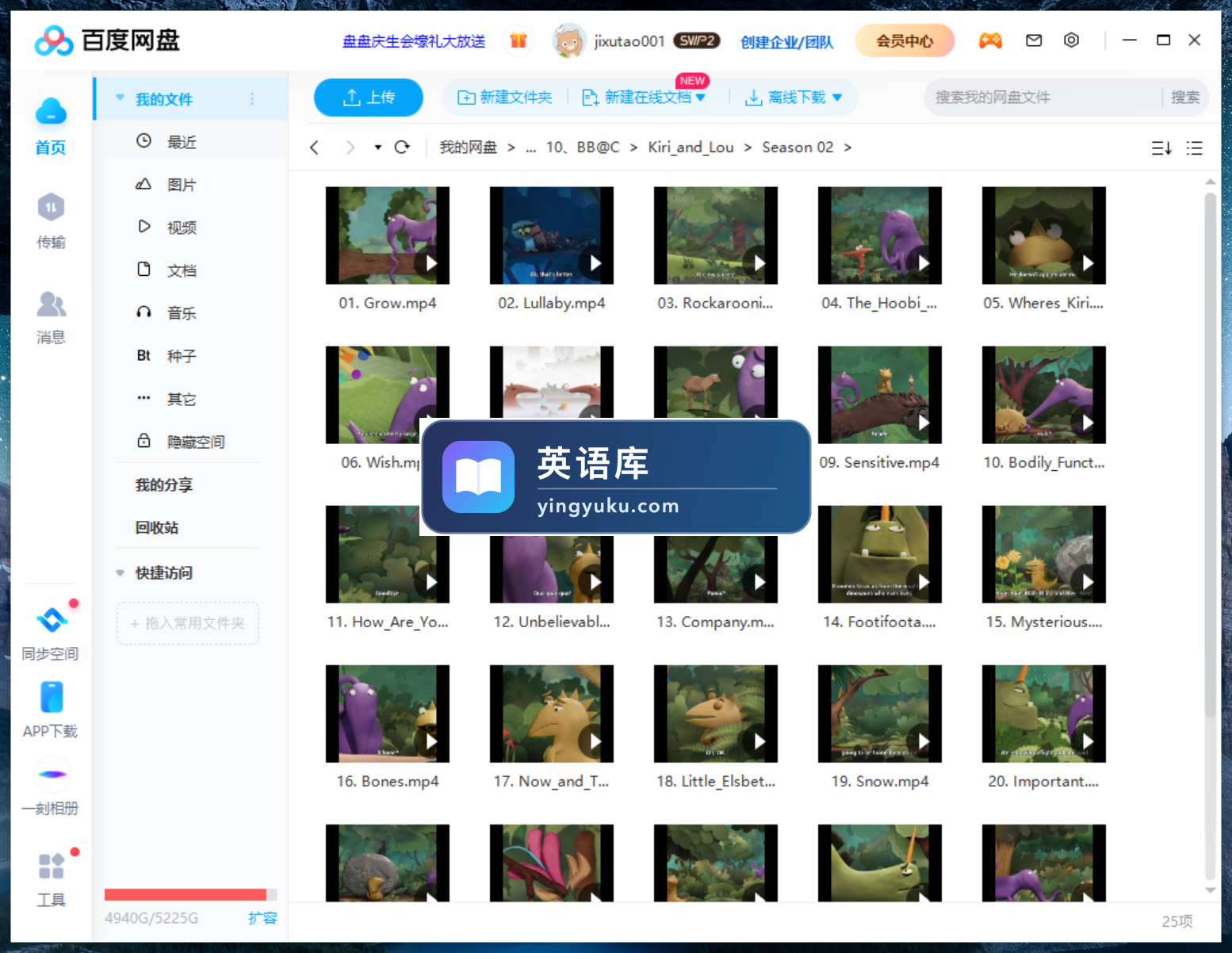Select 09. Sensitive.mp4 thumbnail
The width and height of the screenshot is (1232, 953).
point(880,395)
